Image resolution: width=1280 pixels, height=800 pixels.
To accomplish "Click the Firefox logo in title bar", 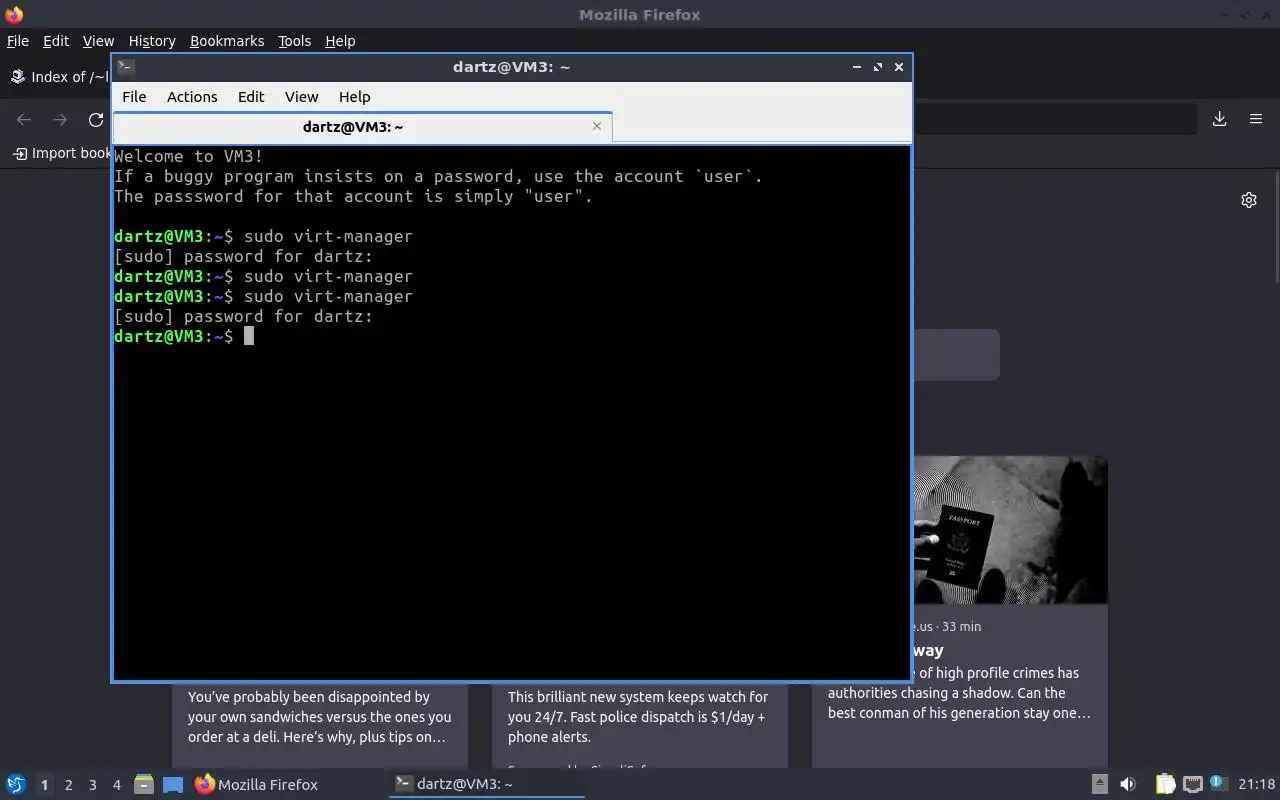I will [13, 14].
